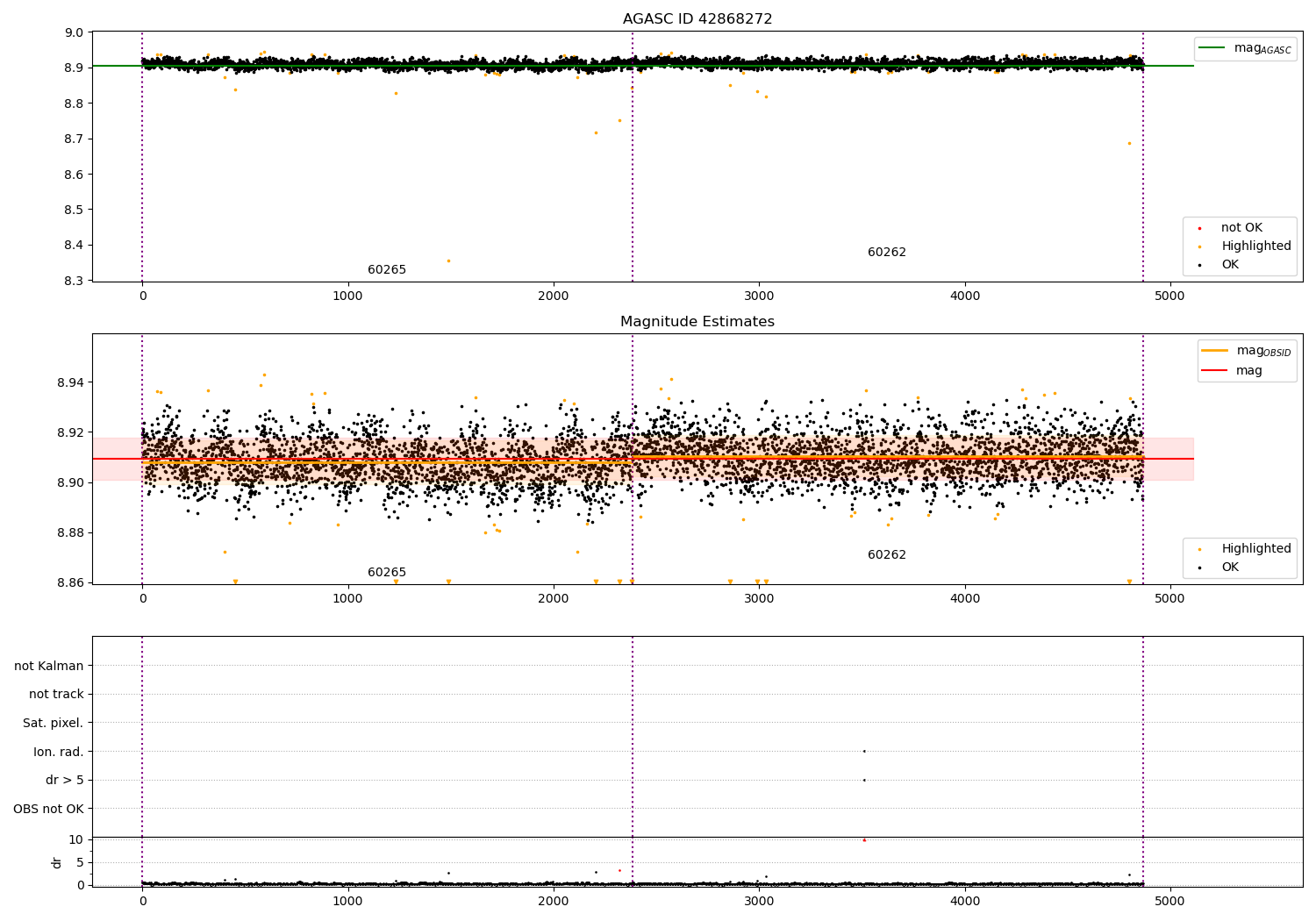Select 'Highlighted' legend entry in top plot
Viewport: 1316px width, 921px height.
click(x=1255, y=246)
